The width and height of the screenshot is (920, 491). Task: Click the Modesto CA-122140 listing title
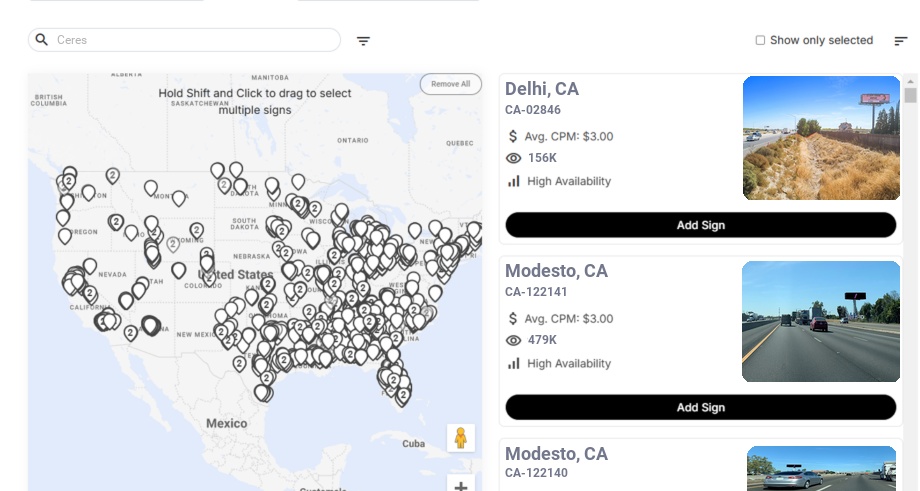556,454
